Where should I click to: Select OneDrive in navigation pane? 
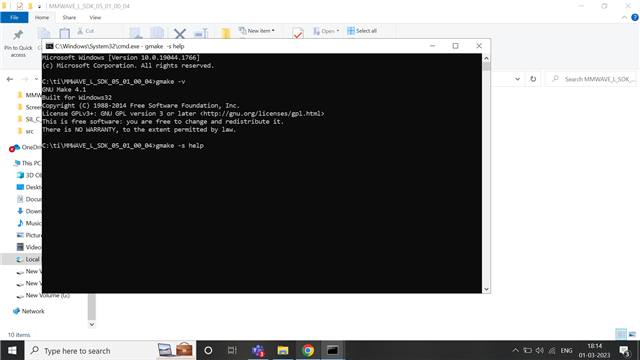(x=25, y=147)
